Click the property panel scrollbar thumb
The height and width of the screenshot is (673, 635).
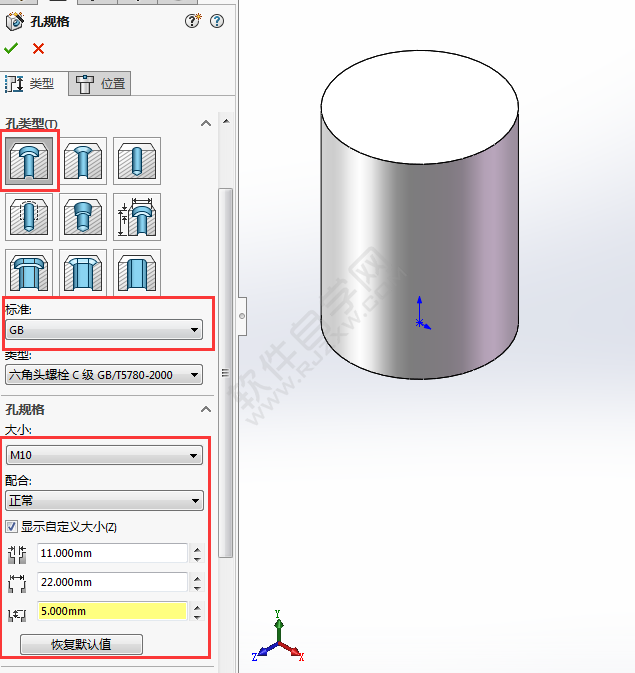tap(225, 373)
